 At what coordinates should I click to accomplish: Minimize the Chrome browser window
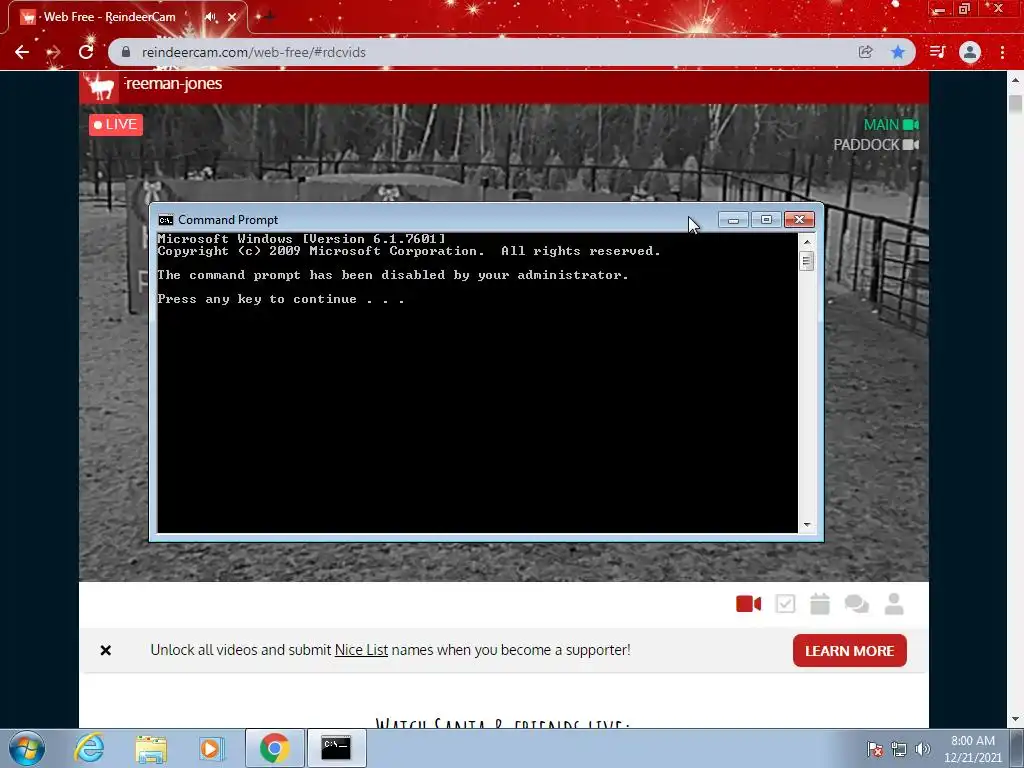pos(939,9)
